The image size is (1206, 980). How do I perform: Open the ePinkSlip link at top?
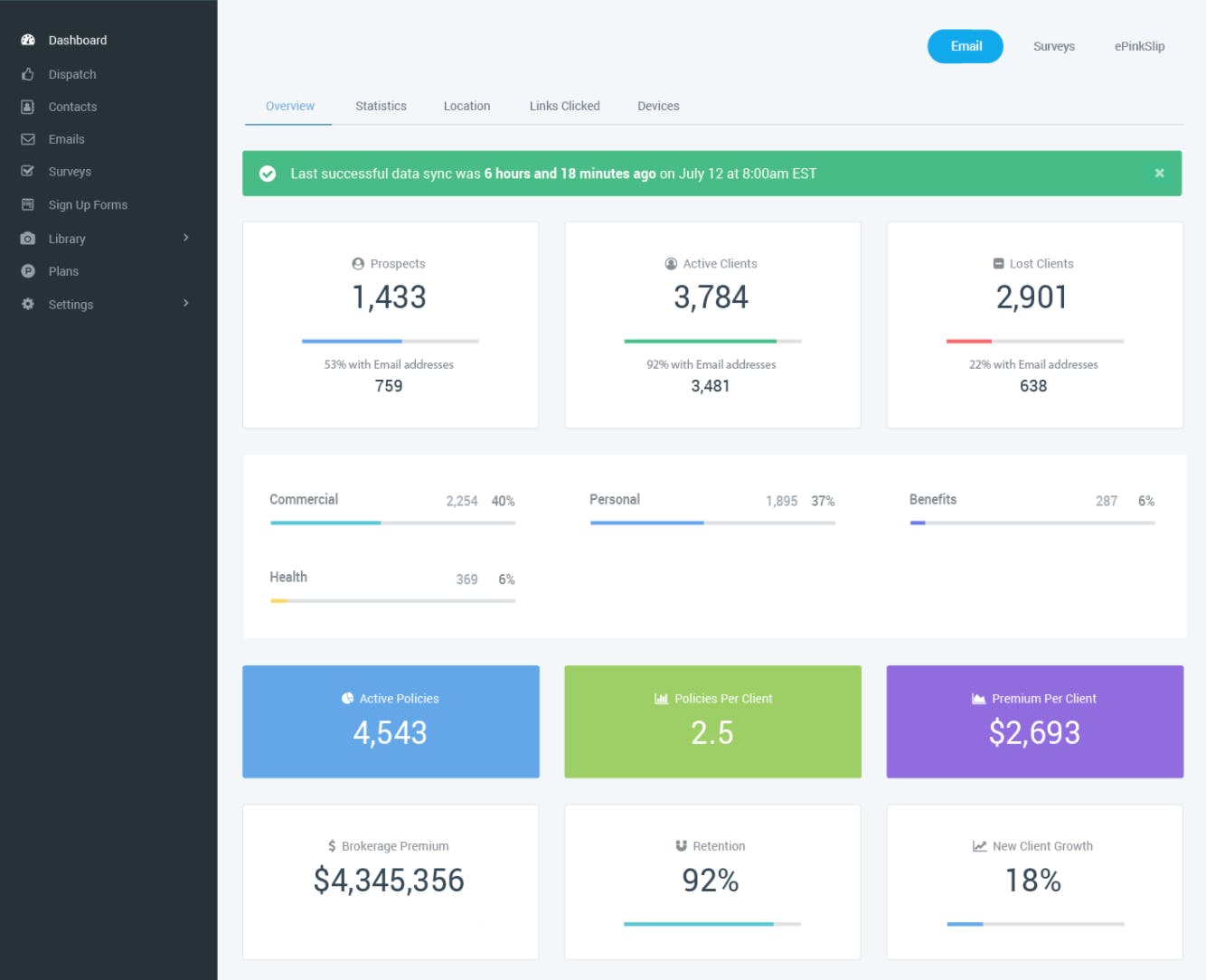pos(1139,46)
